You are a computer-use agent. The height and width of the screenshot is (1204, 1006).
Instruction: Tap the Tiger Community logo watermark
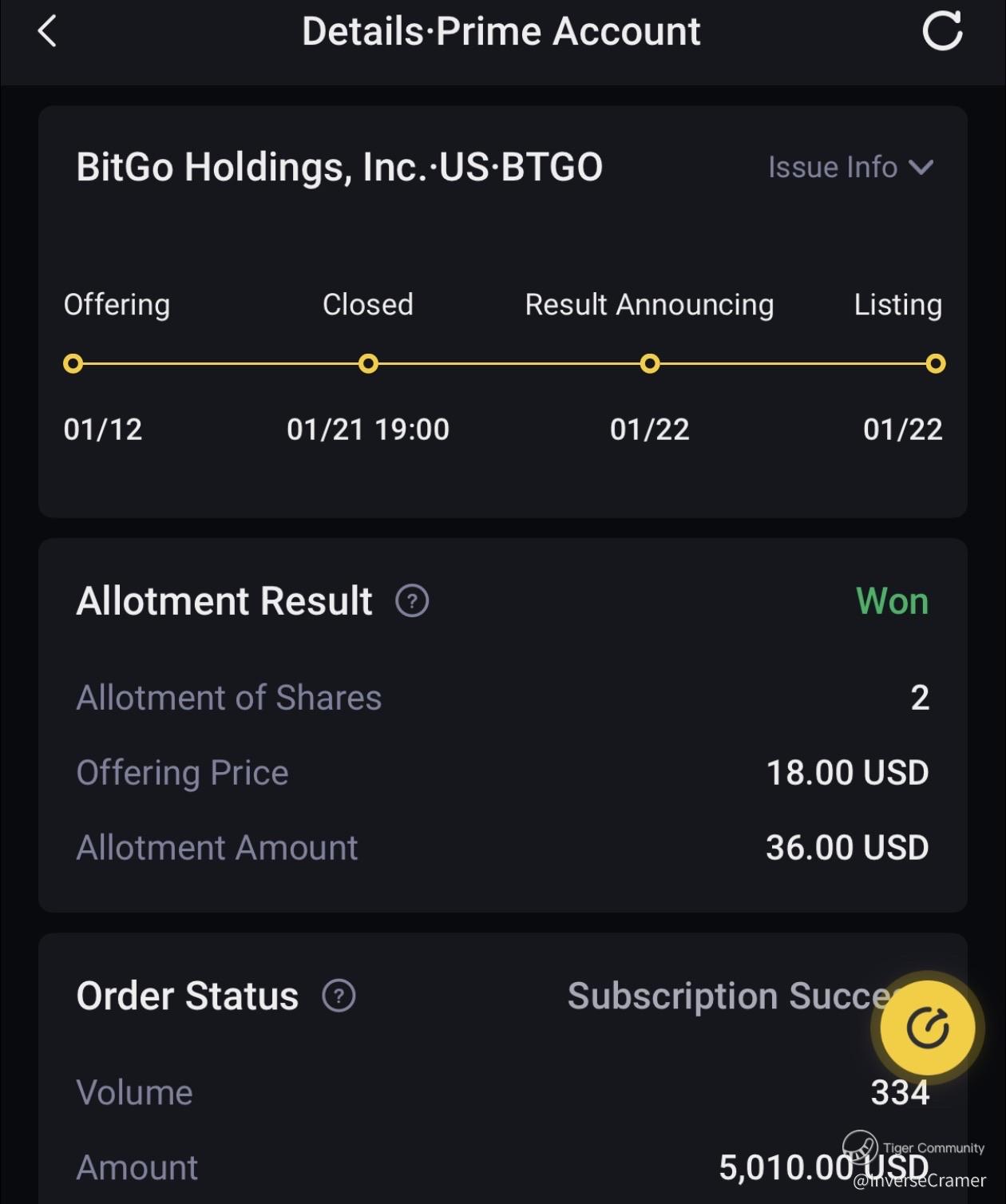click(860, 1147)
